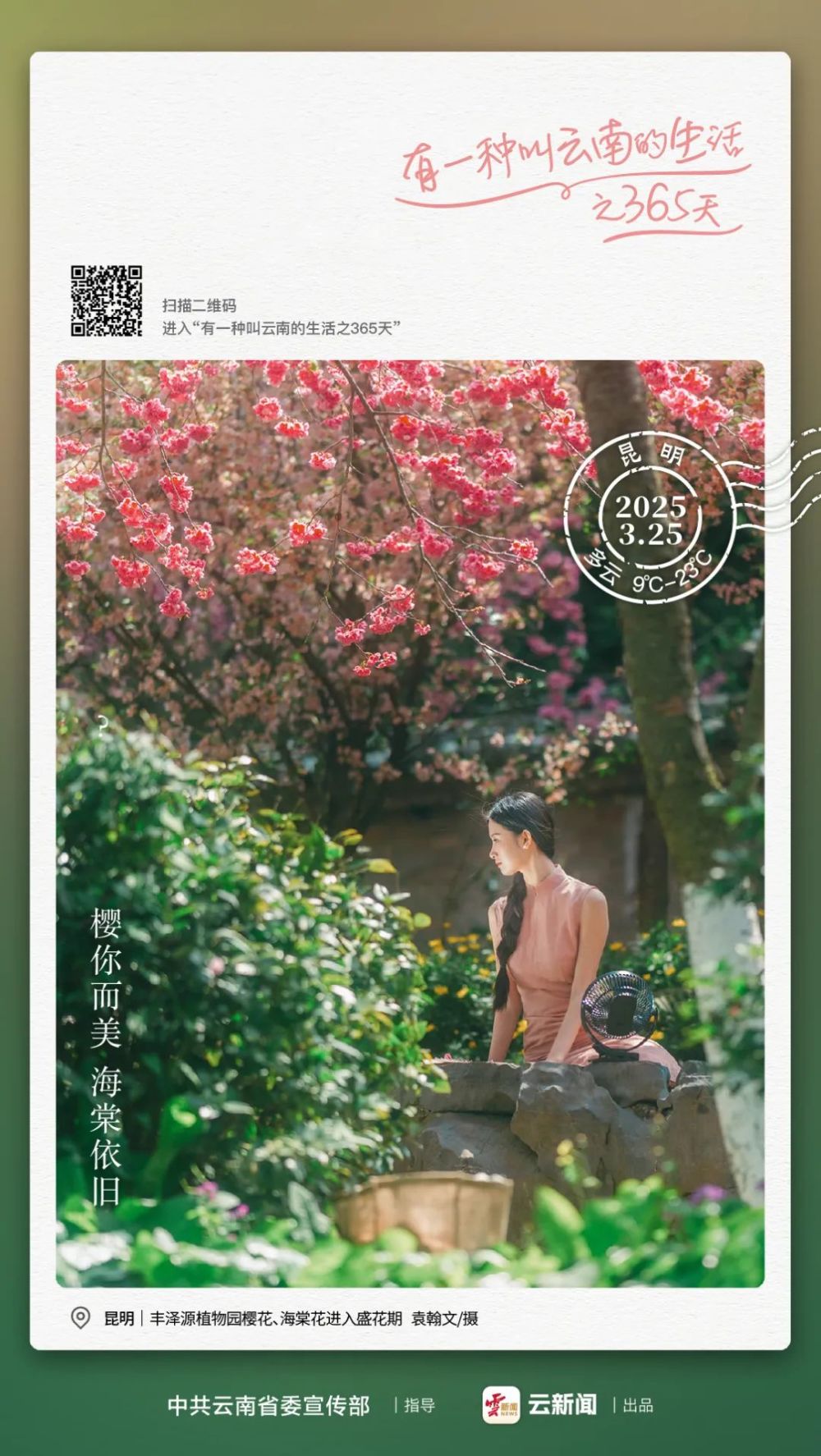This screenshot has width=821, height=1456.
Task: Click the 扫描二维码 caption text
Action: (x=200, y=305)
